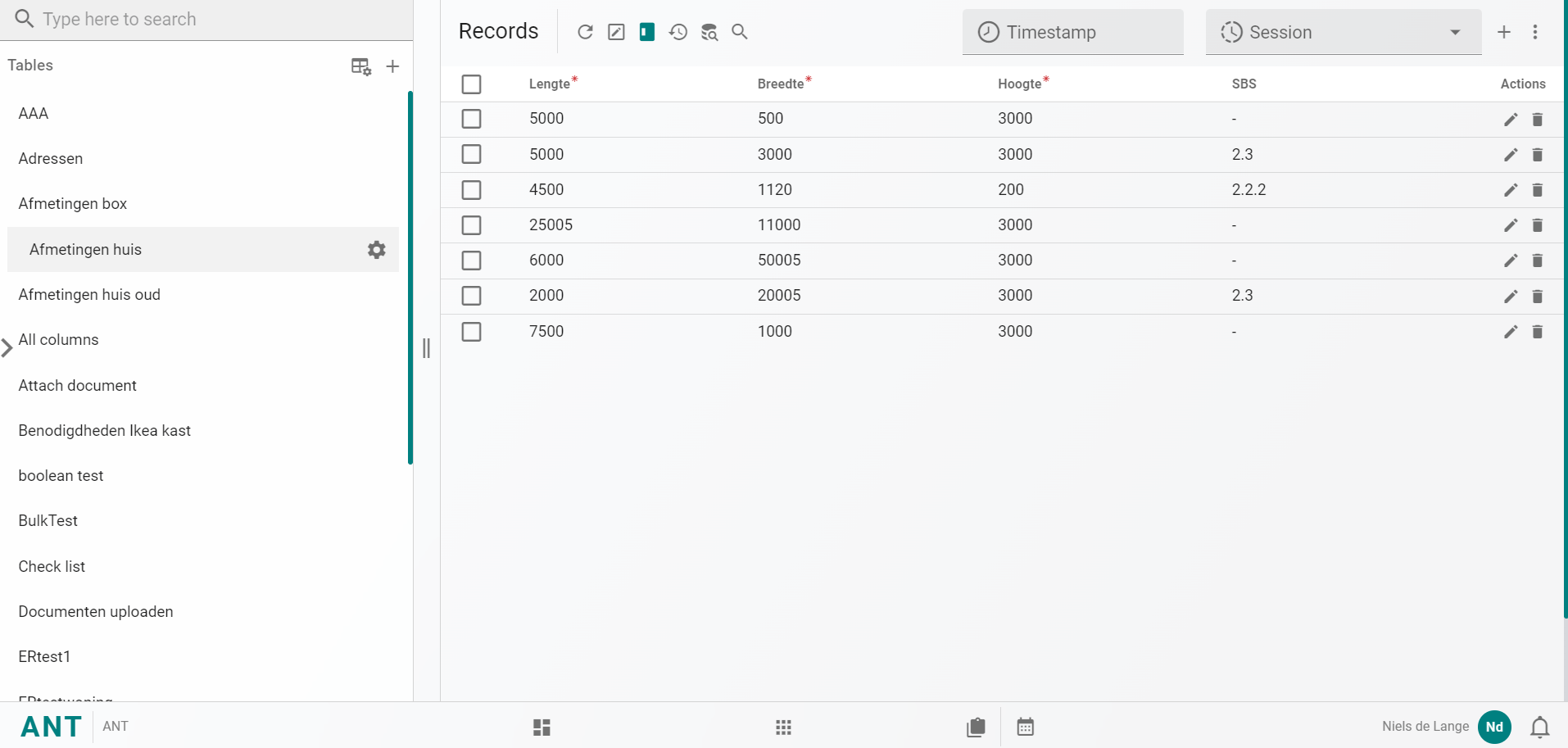Delete the record with Lengte 4500

click(x=1537, y=190)
